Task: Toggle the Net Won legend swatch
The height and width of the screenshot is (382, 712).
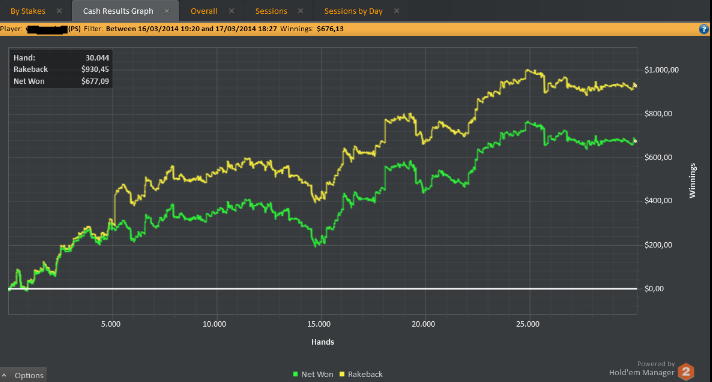Action: click(x=295, y=374)
